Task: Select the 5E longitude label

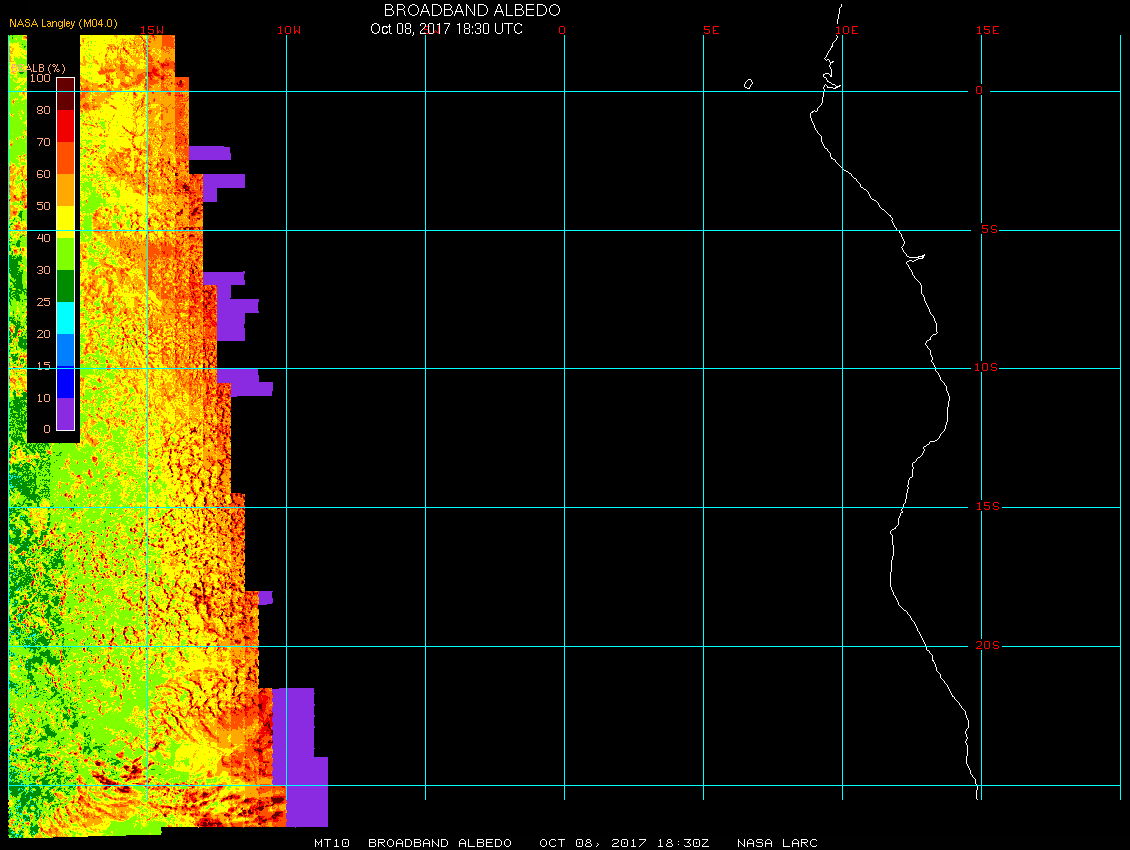Action: (x=711, y=30)
